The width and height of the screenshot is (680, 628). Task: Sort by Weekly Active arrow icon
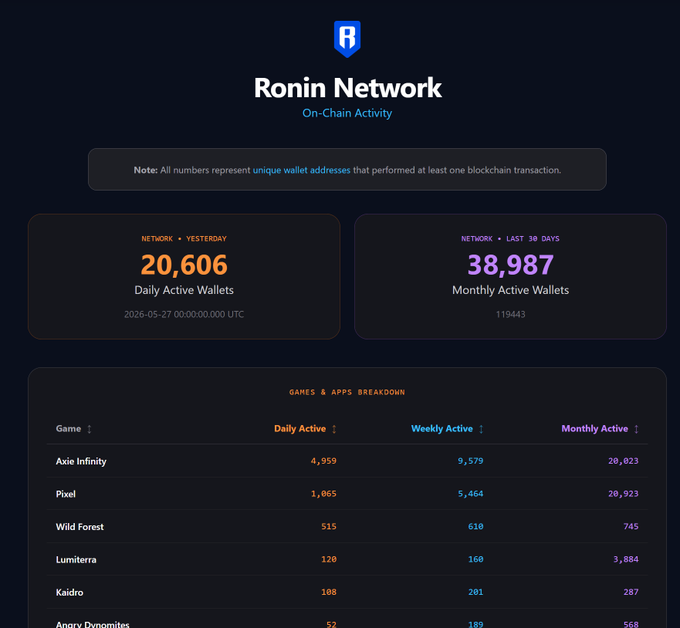(481, 429)
